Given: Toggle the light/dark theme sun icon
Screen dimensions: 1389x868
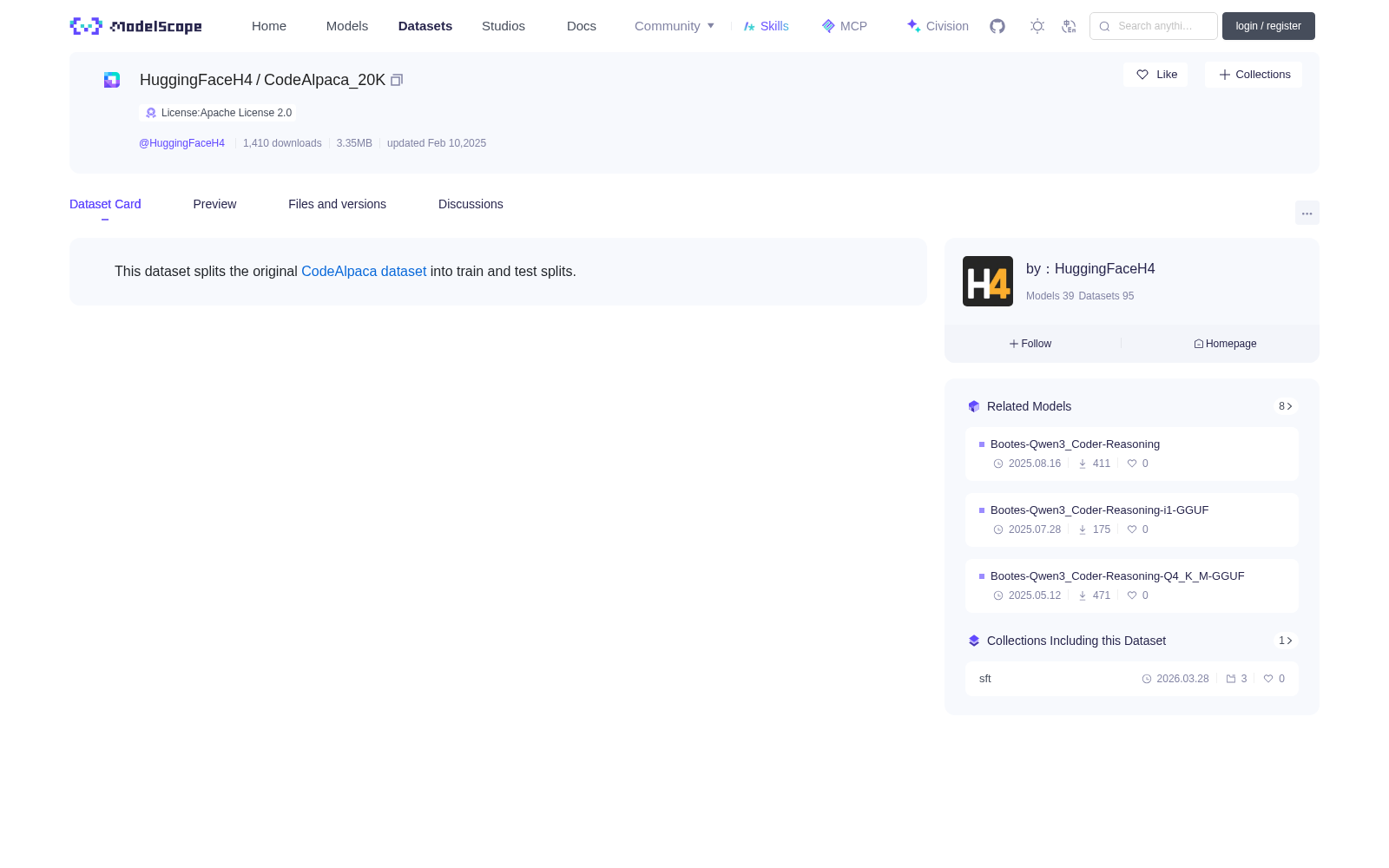Looking at the screenshot, I should pos(1037,26).
